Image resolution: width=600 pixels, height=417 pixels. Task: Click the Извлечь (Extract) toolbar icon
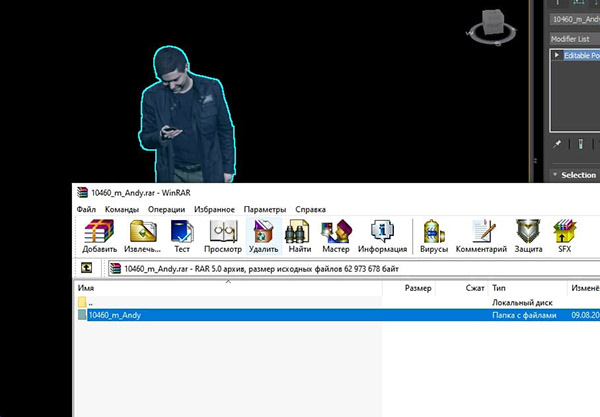click(141, 234)
